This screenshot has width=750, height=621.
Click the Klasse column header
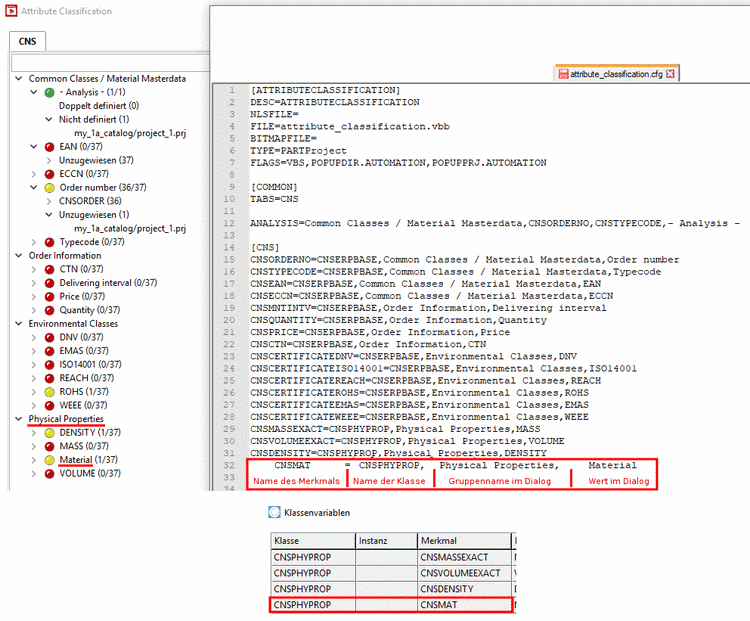(x=313, y=541)
